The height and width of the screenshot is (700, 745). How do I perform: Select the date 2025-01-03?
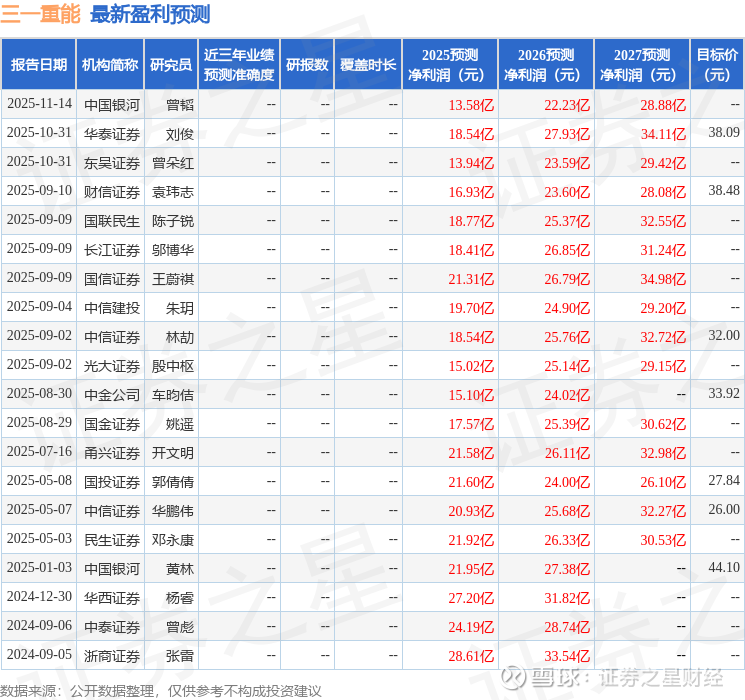point(39,567)
